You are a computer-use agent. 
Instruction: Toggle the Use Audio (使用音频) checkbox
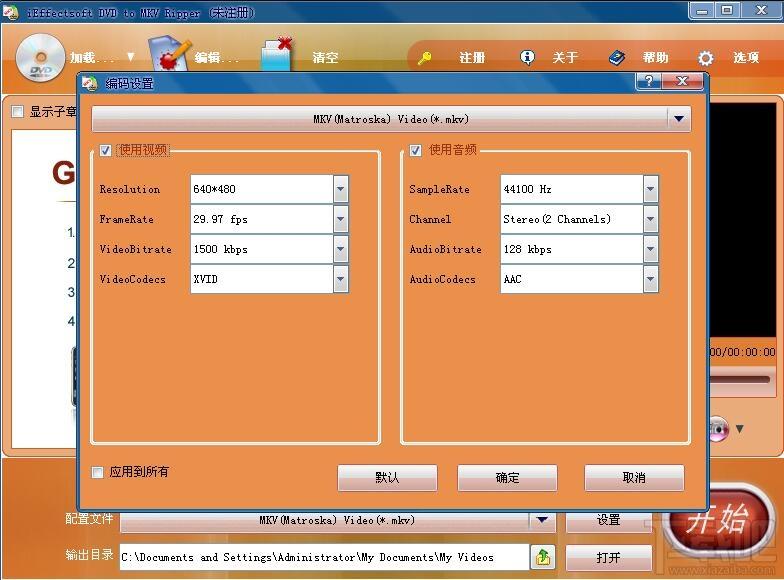[x=416, y=151]
